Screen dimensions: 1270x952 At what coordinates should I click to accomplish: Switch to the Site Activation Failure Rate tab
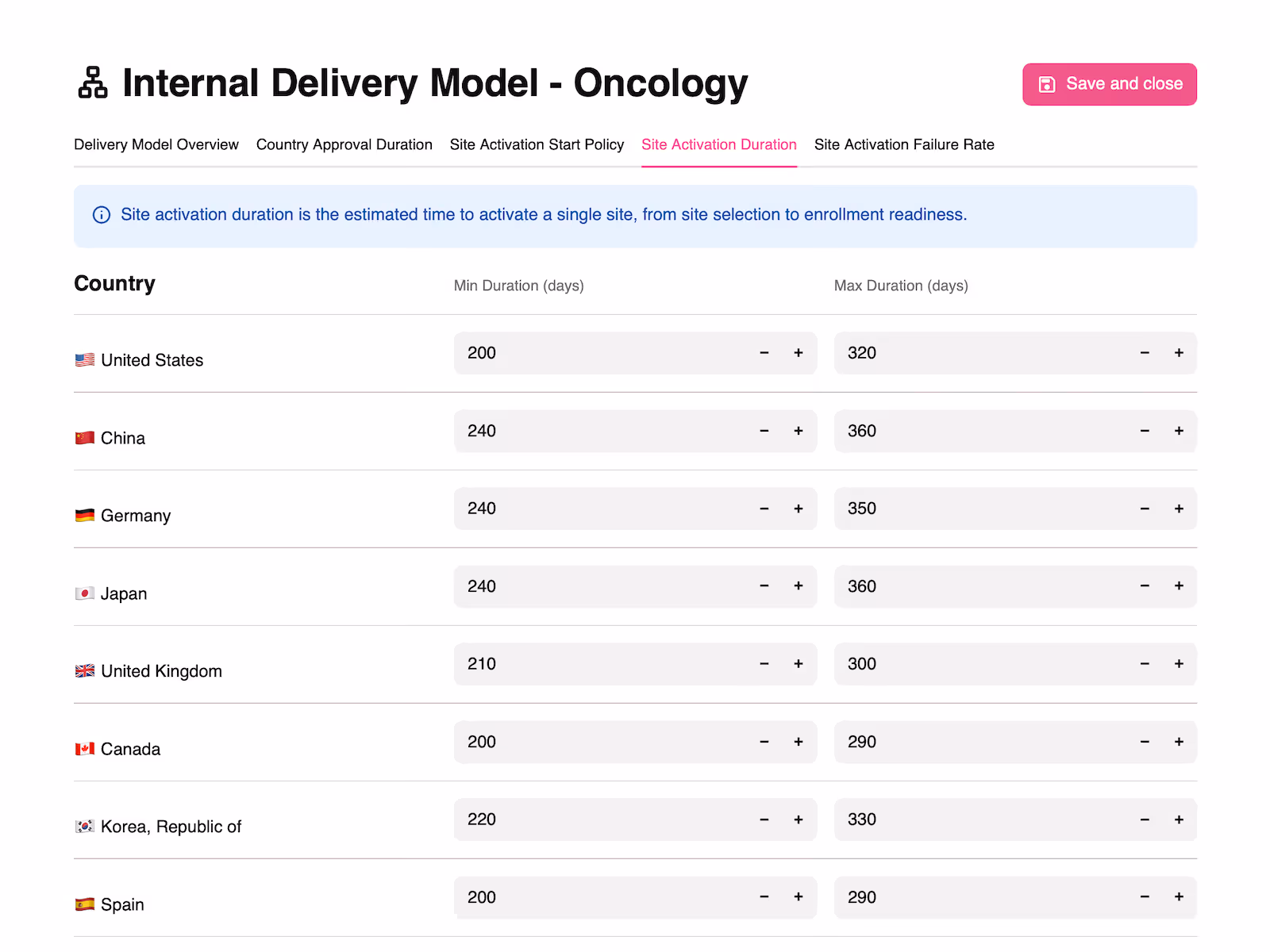point(904,144)
